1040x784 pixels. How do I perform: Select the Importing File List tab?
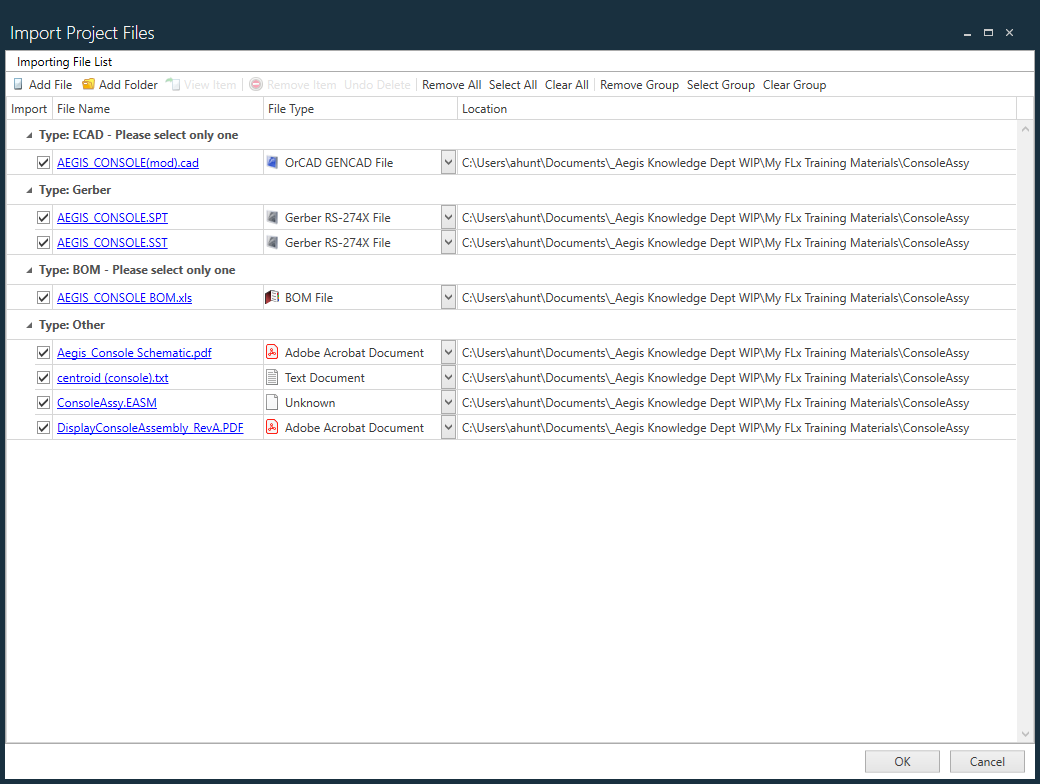tap(64, 61)
